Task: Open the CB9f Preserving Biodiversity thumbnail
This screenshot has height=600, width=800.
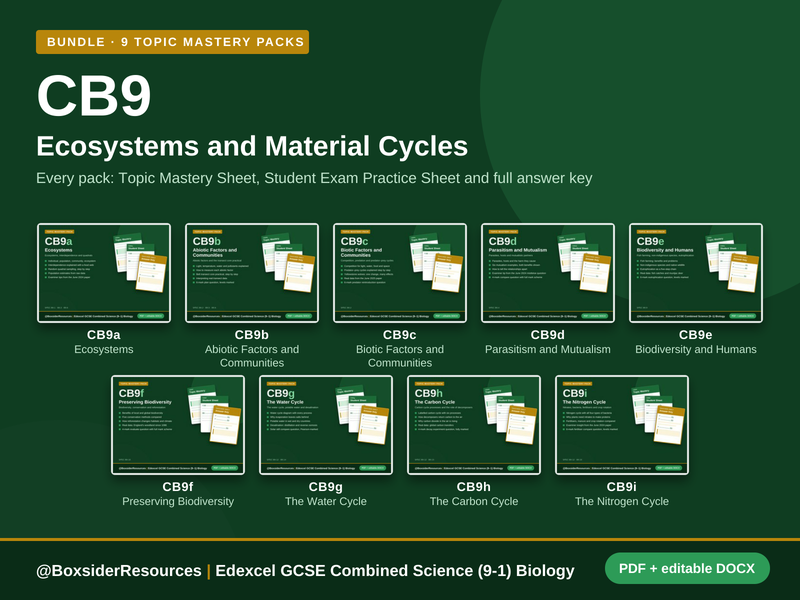Action: 178,425
